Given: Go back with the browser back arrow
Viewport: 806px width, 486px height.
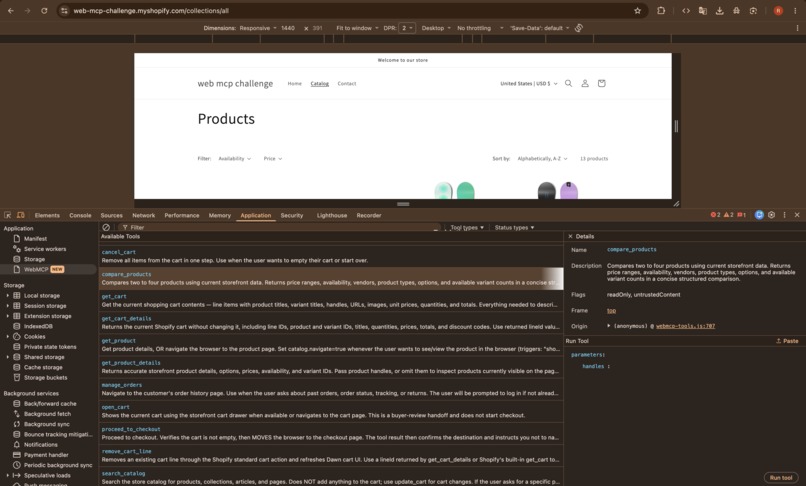Looking at the screenshot, I should point(11,10).
